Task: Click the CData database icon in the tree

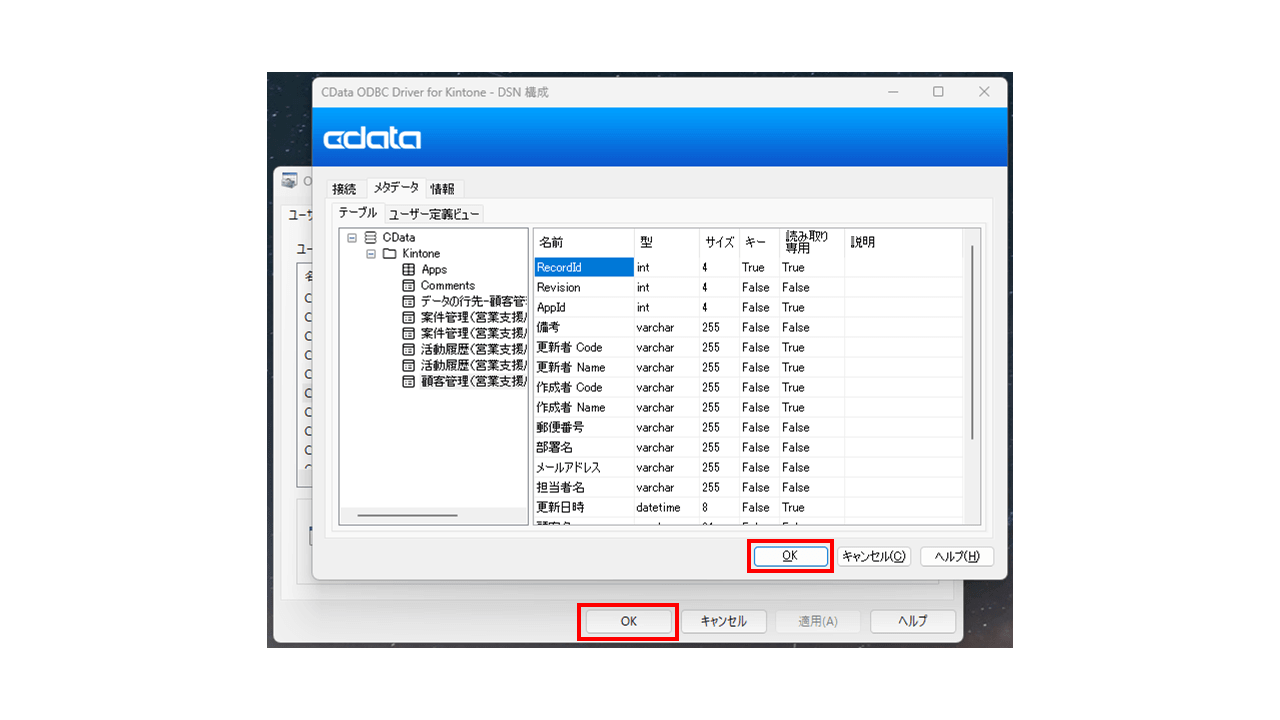Action: [x=371, y=238]
